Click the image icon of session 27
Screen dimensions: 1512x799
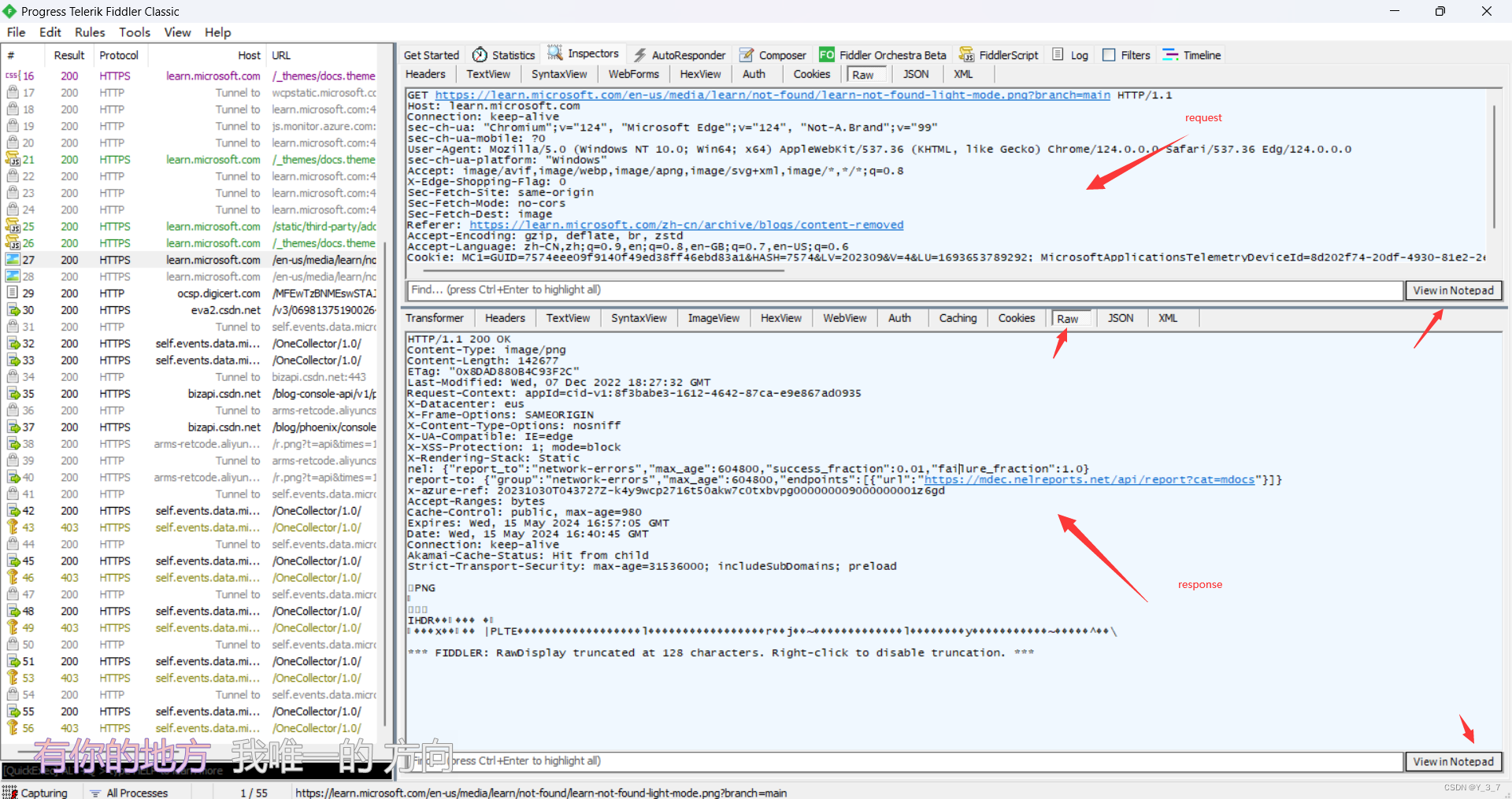click(13, 260)
